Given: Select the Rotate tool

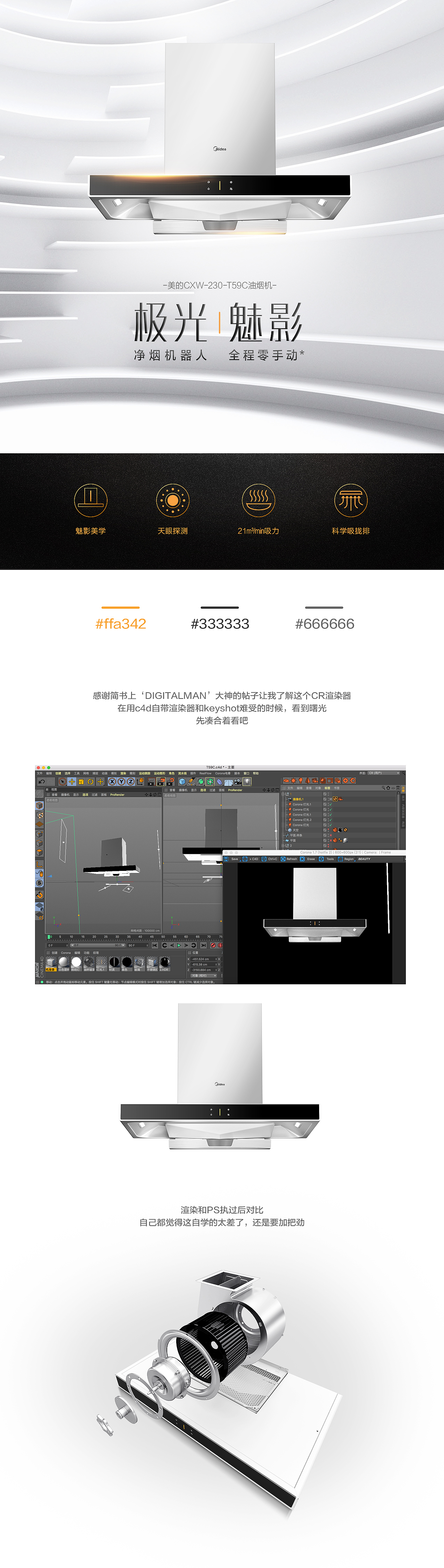Looking at the screenshot, I should pos(91,782).
